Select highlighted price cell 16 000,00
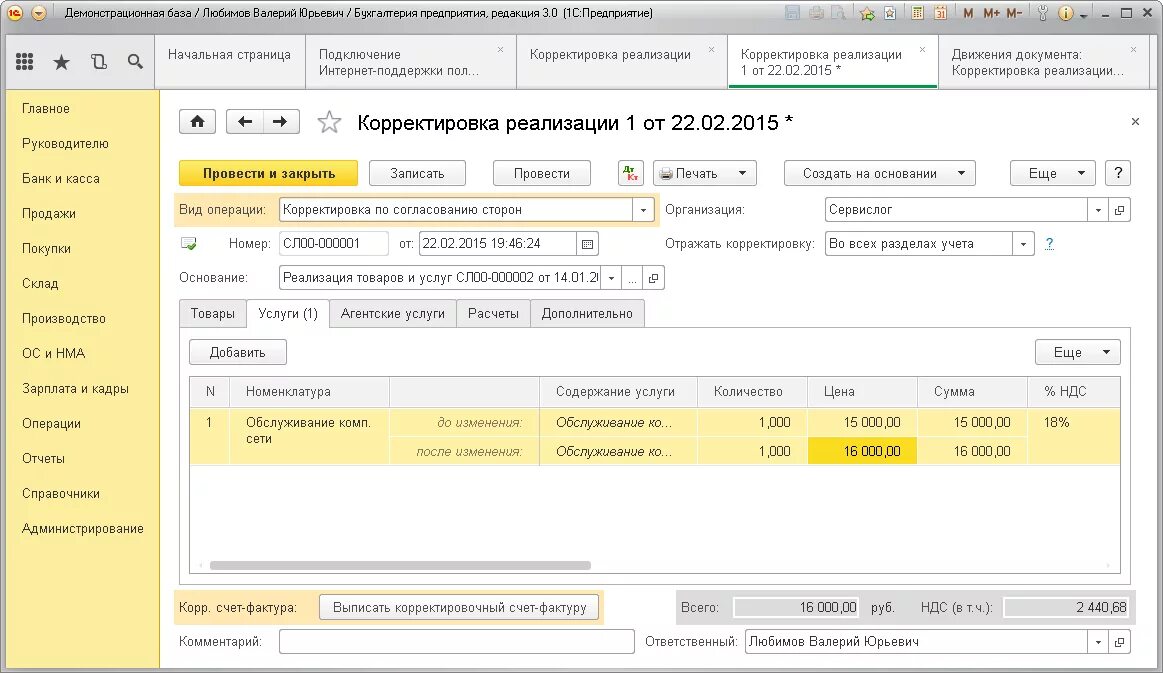The width and height of the screenshot is (1163, 673). (863, 451)
